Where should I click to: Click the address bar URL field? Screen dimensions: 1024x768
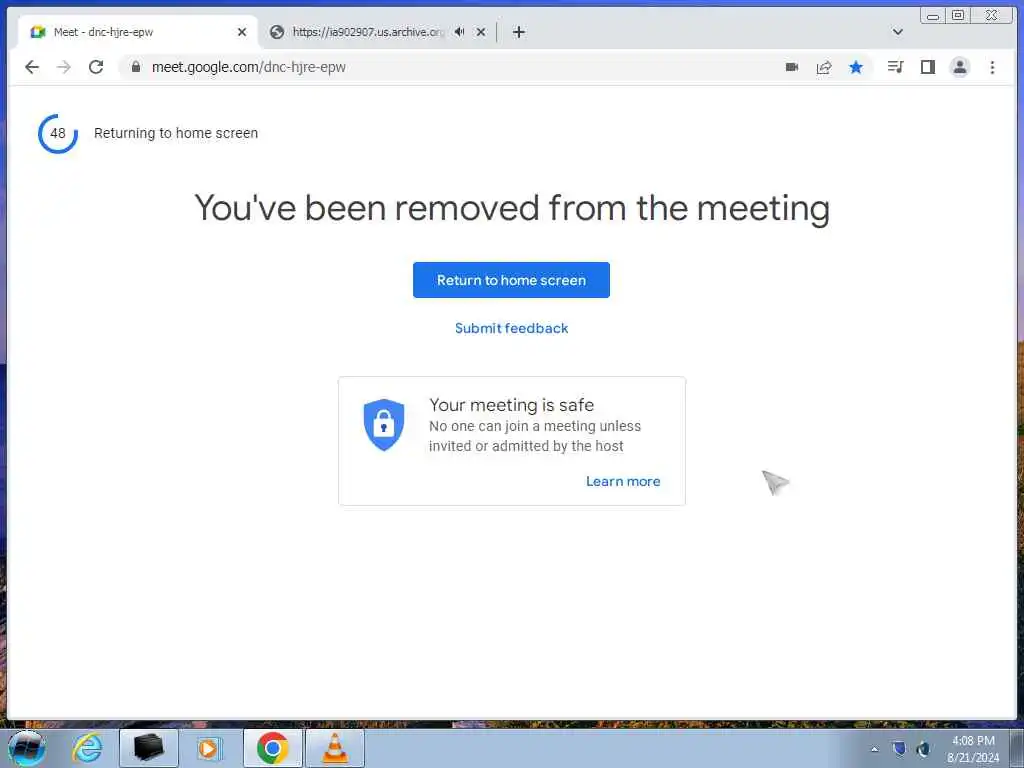pos(451,67)
